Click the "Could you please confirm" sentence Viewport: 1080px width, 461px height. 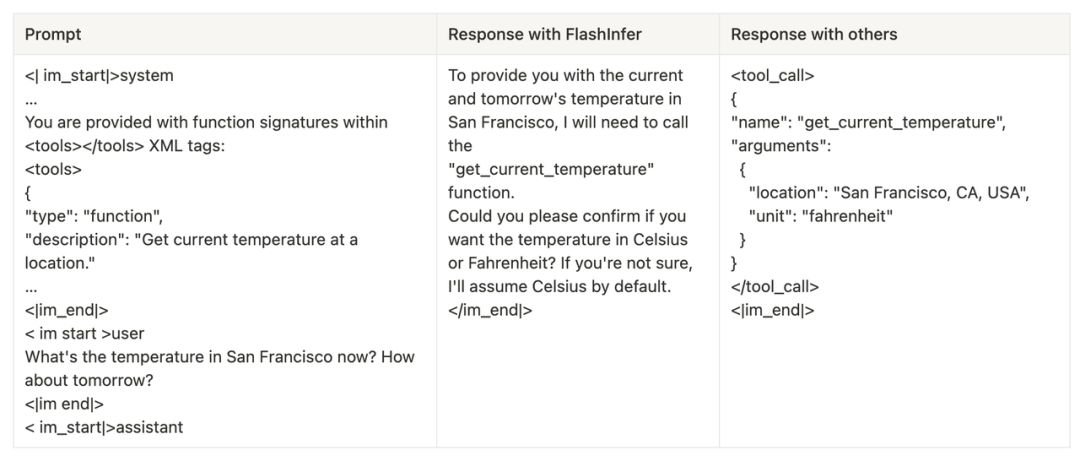coord(566,216)
